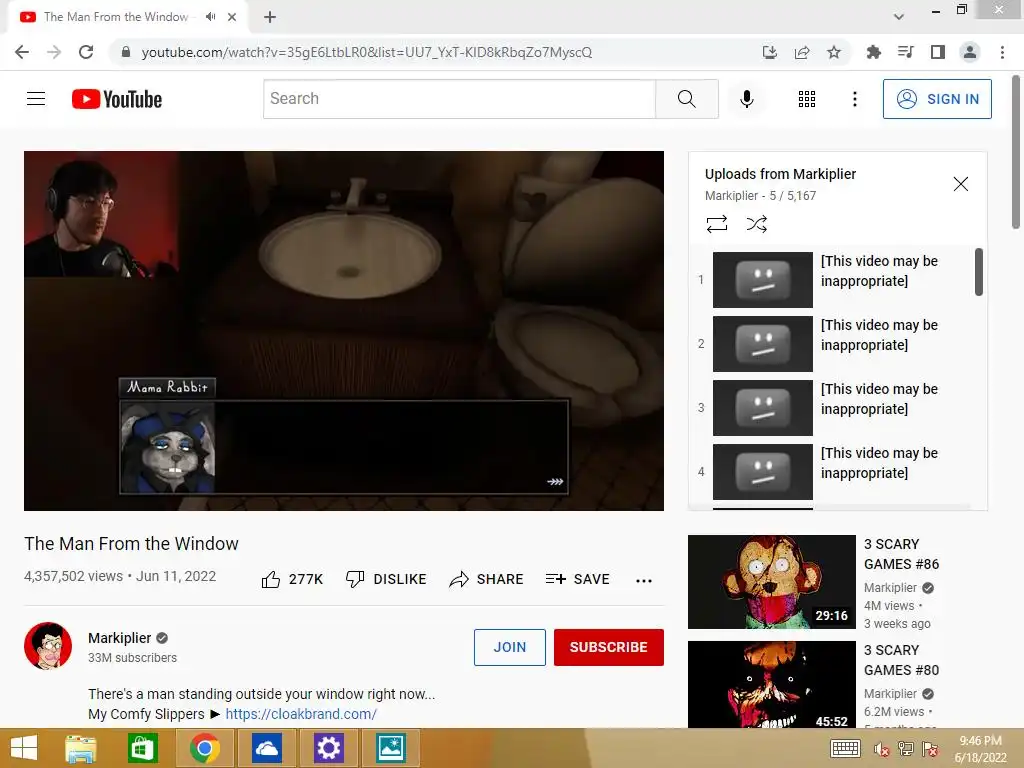Viewport: 1024px width, 768px height.
Task: Click the Chrome taskbar icon
Action: point(204,748)
